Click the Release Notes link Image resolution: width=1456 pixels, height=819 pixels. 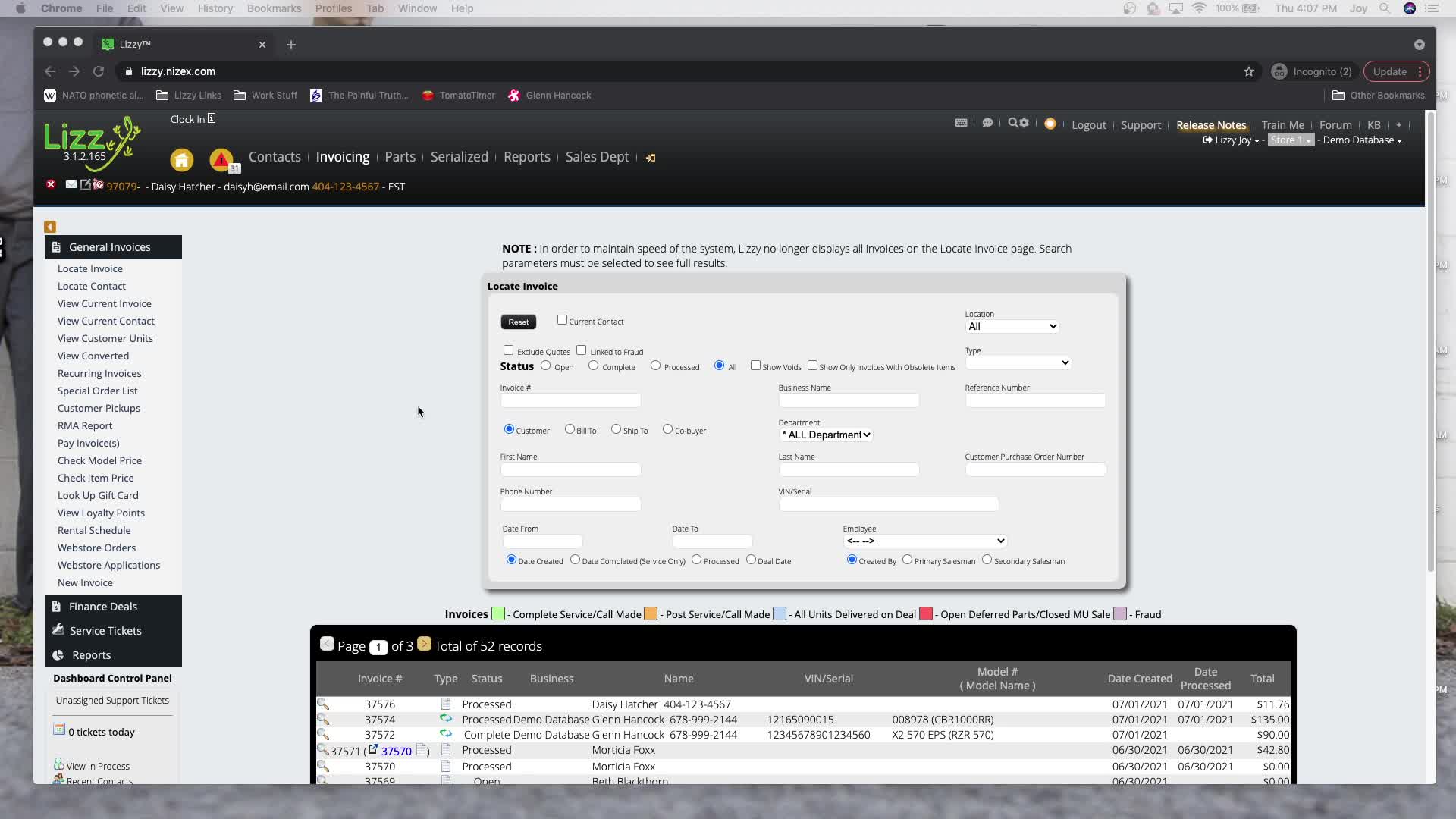pos(1211,125)
